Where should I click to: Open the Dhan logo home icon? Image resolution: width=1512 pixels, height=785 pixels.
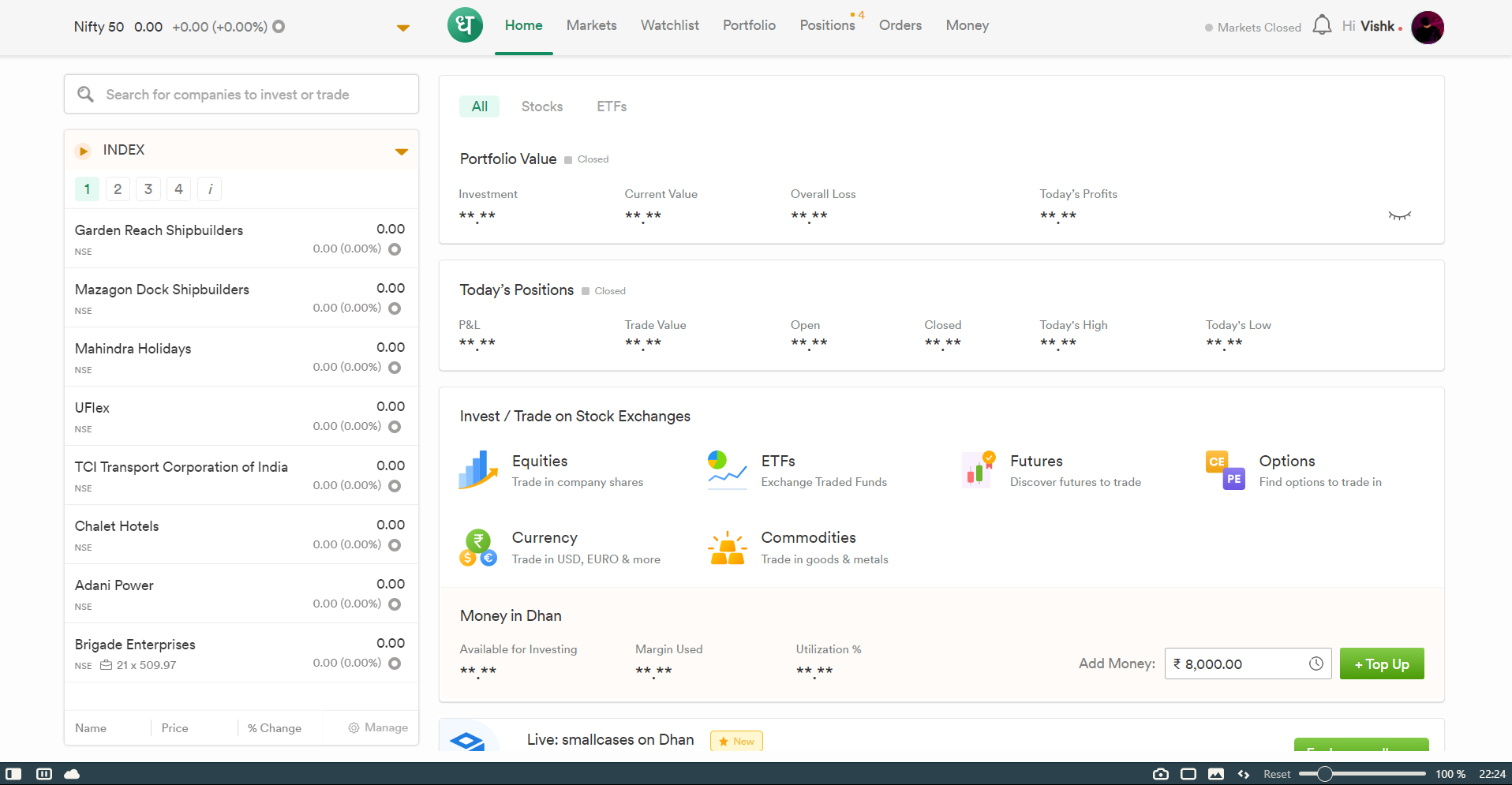pyautogui.click(x=465, y=25)
